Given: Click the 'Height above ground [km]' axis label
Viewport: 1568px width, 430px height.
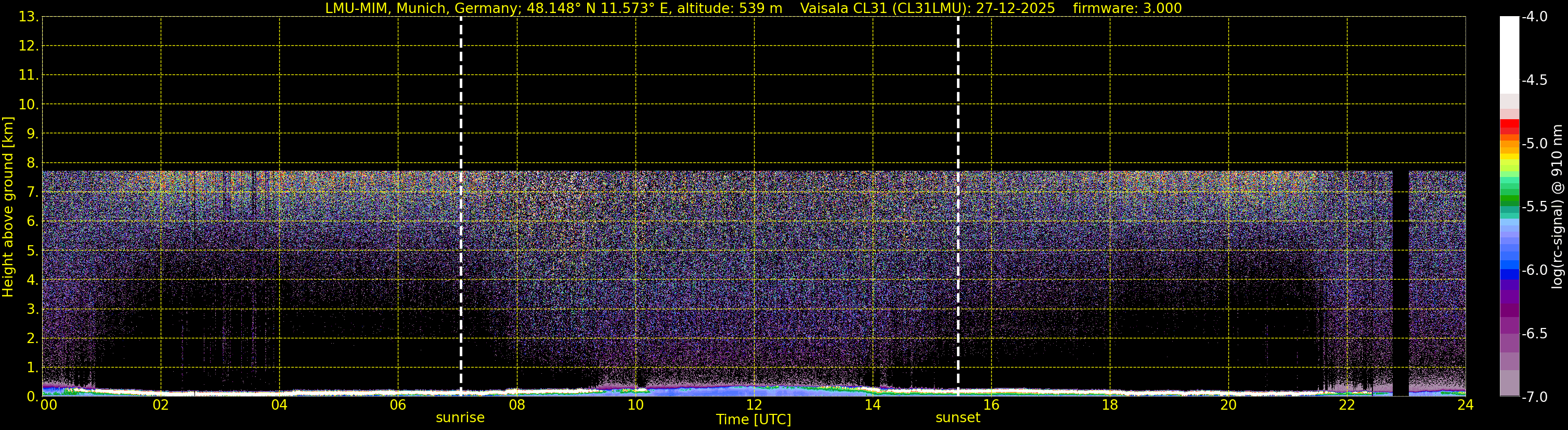Looking at the screenshot, I should coord(8,207).
